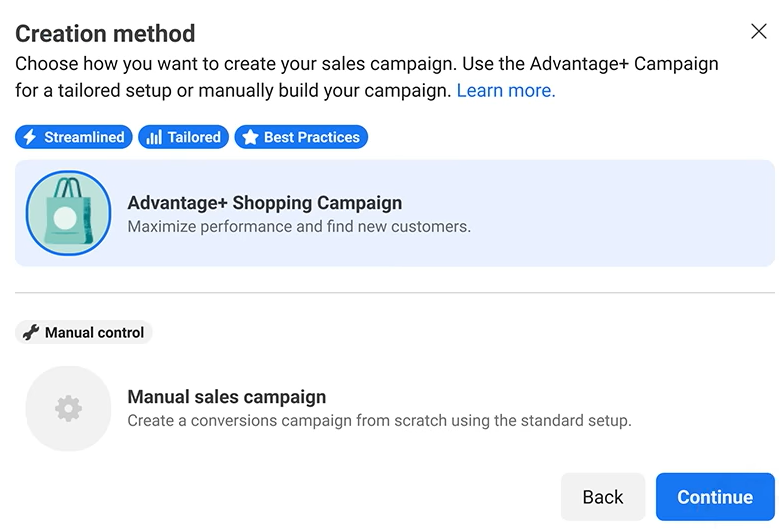
Task: Click the Best Practices badge text
Action: pos(311,137)
